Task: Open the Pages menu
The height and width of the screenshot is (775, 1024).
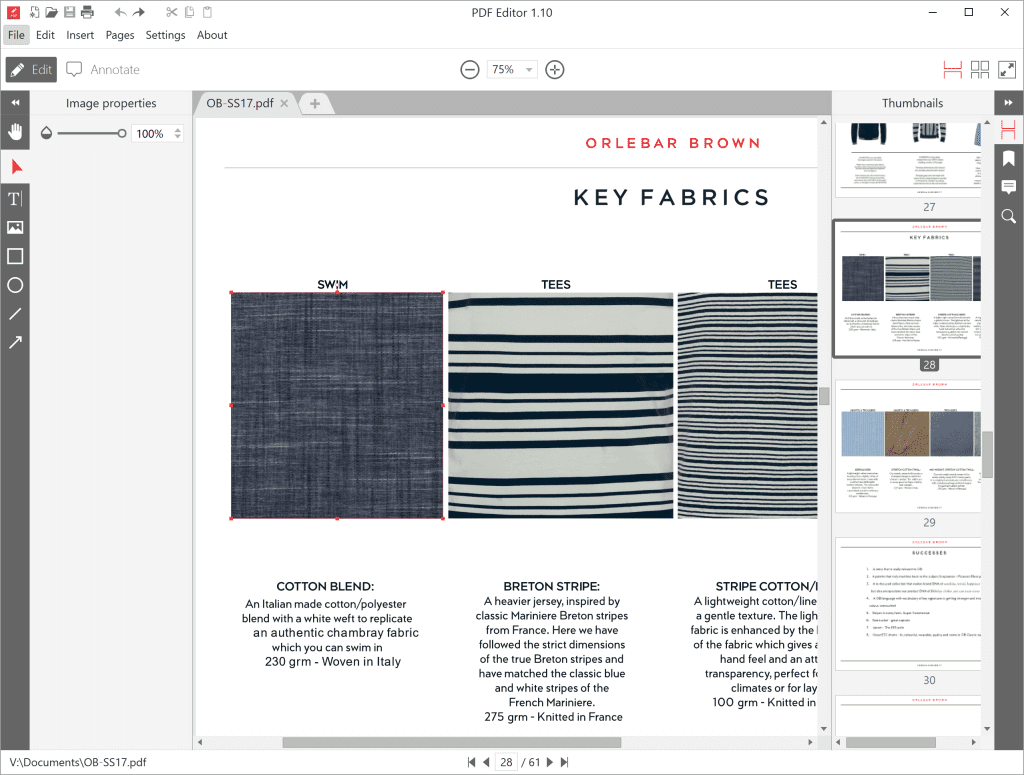Action: tap(119, 34)
